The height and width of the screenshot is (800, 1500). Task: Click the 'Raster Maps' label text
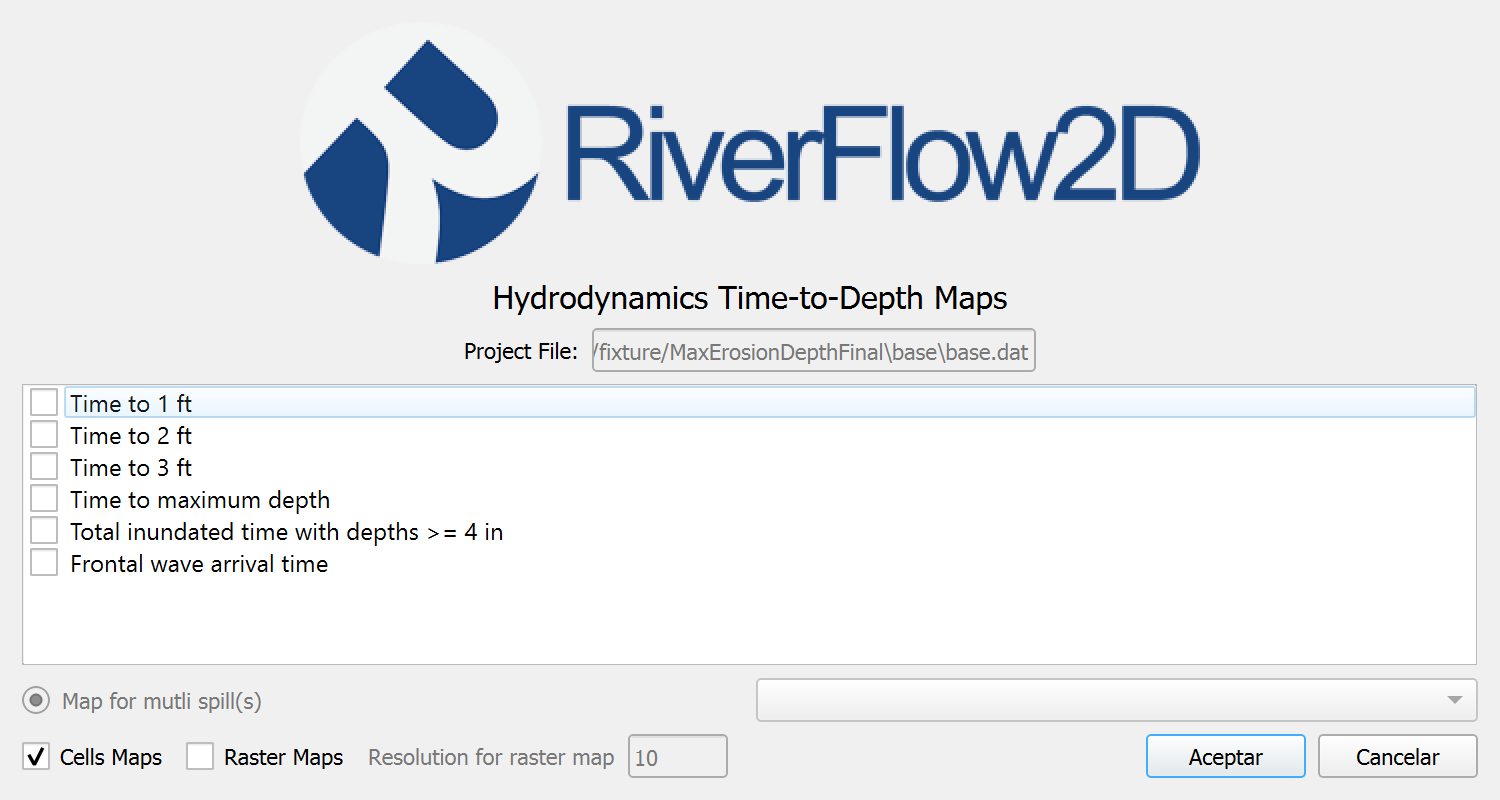[x=284, y=758]
